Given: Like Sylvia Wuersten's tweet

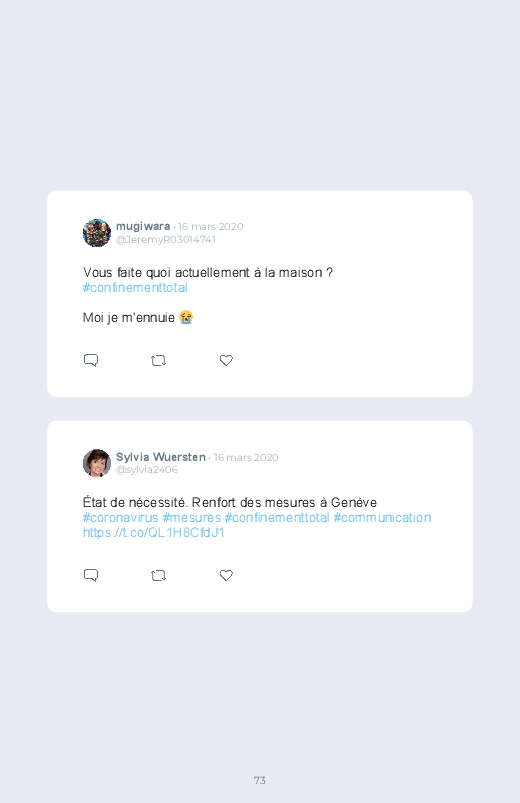Looking at the screenshot, I should click(x=226, y=575).
